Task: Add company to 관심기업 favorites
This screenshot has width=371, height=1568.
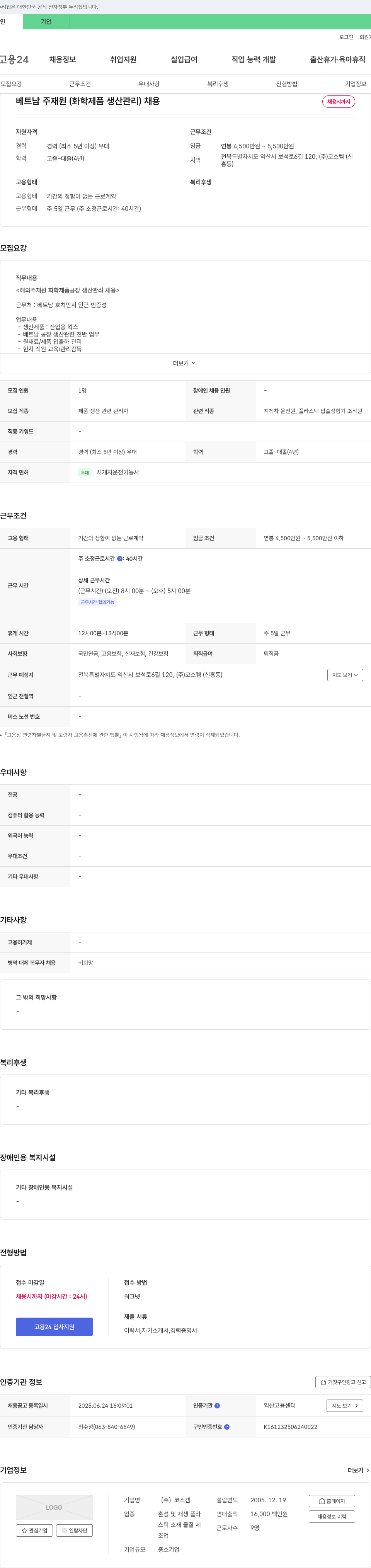Action: tap(34, 1530)
